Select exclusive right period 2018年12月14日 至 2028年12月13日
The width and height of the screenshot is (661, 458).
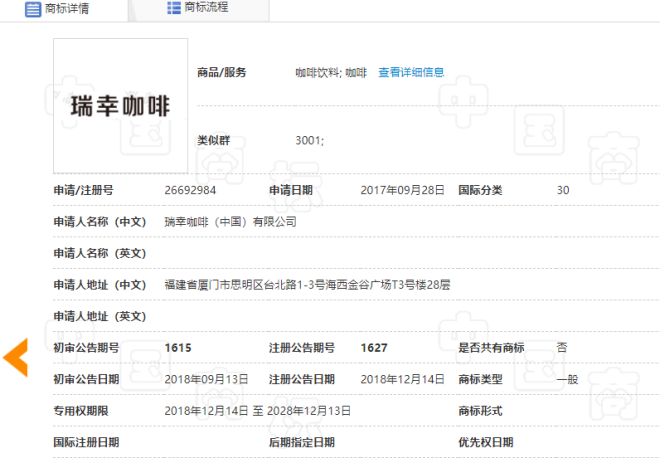(x=258, y=411)
